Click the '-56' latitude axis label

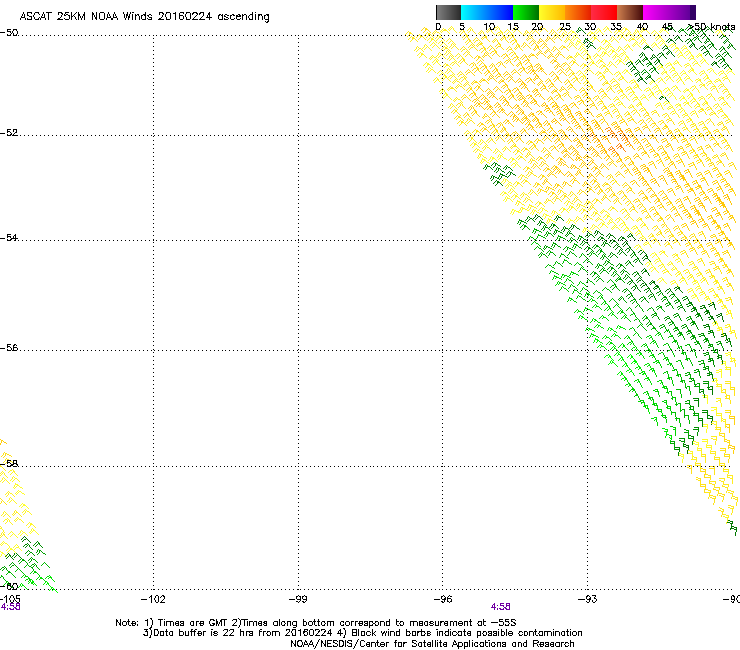[x=9, y=347]
